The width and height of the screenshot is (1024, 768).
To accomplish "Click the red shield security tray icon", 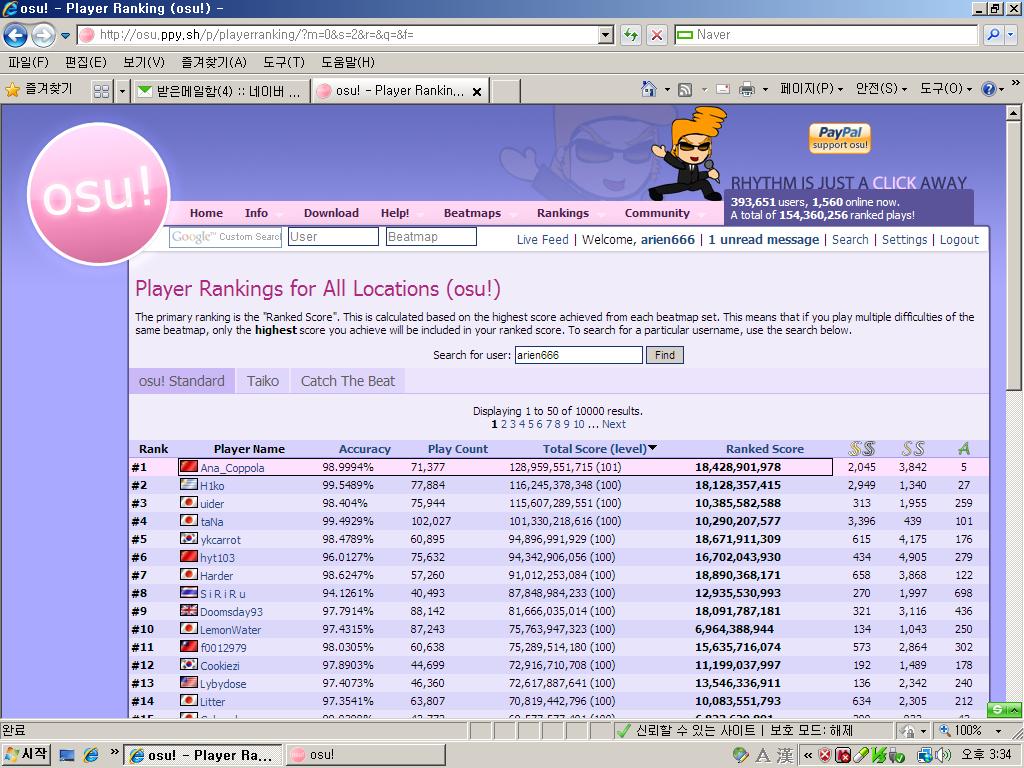I will pyautogui.click(x=825, y=756).
